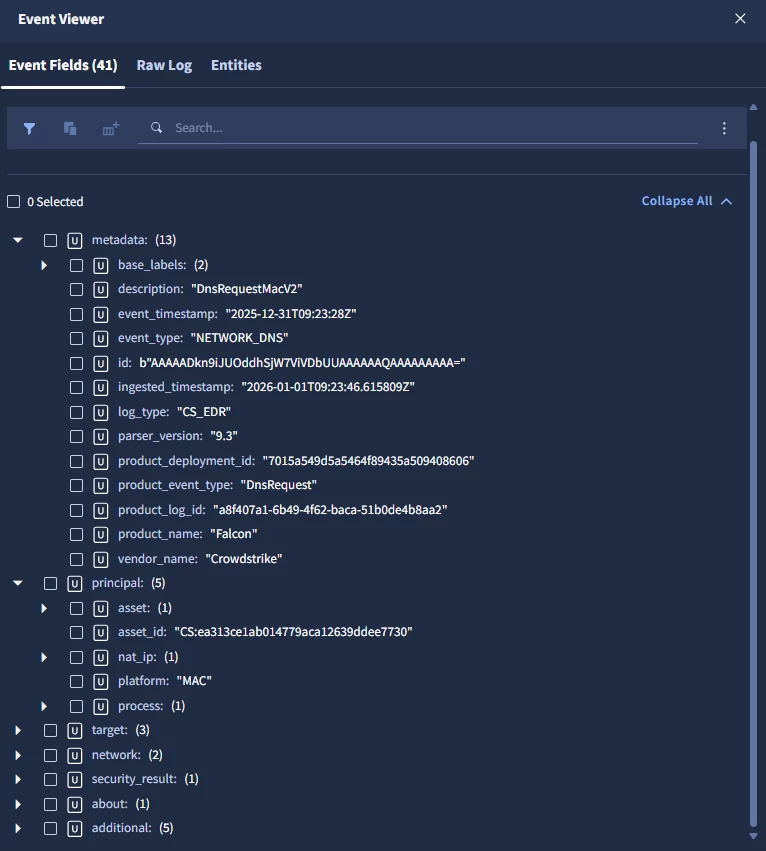The image size is (766, 851).
Task: Check the log_type CS_EDR checkbox
Action: point(77,412)
